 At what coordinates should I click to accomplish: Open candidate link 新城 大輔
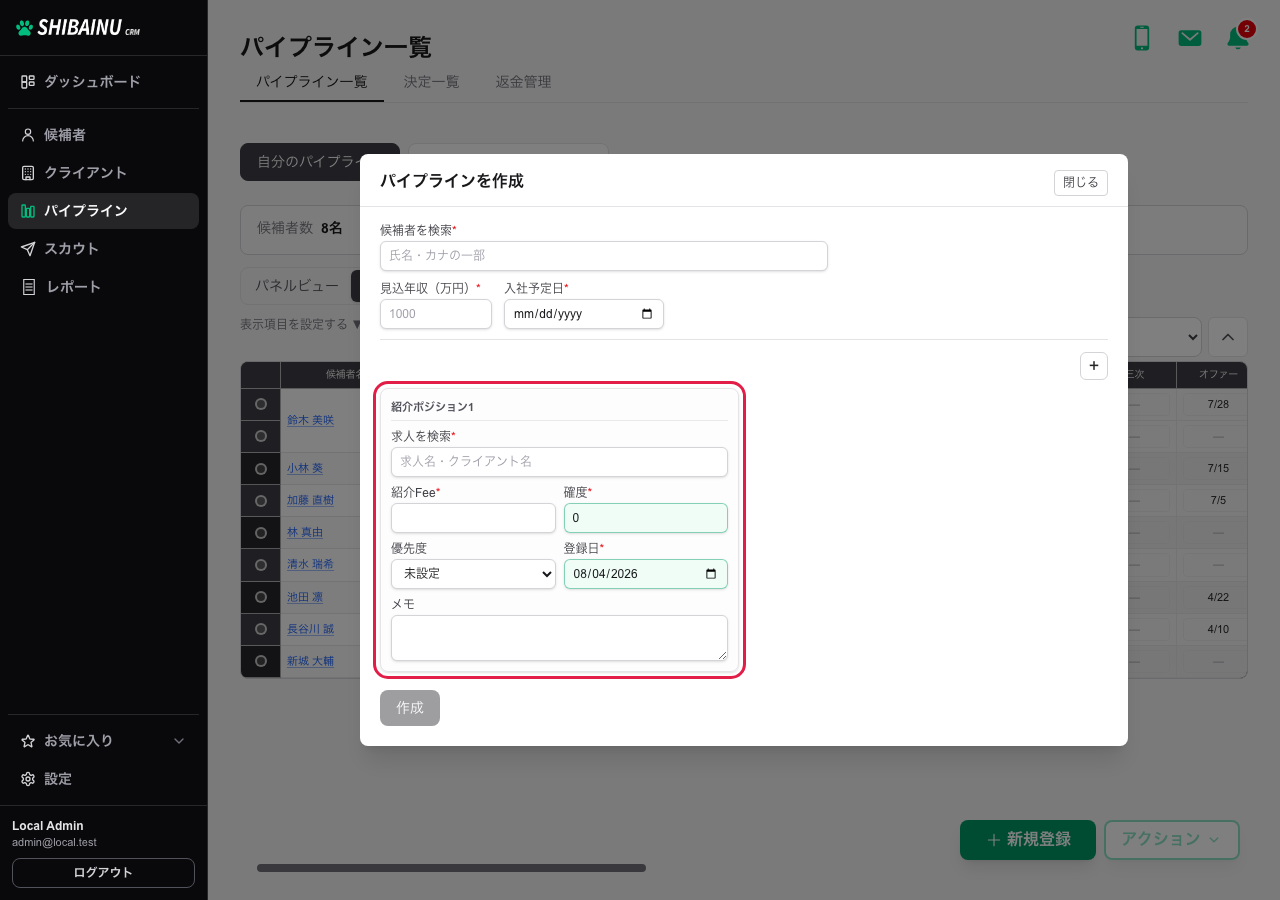[310, 661]
